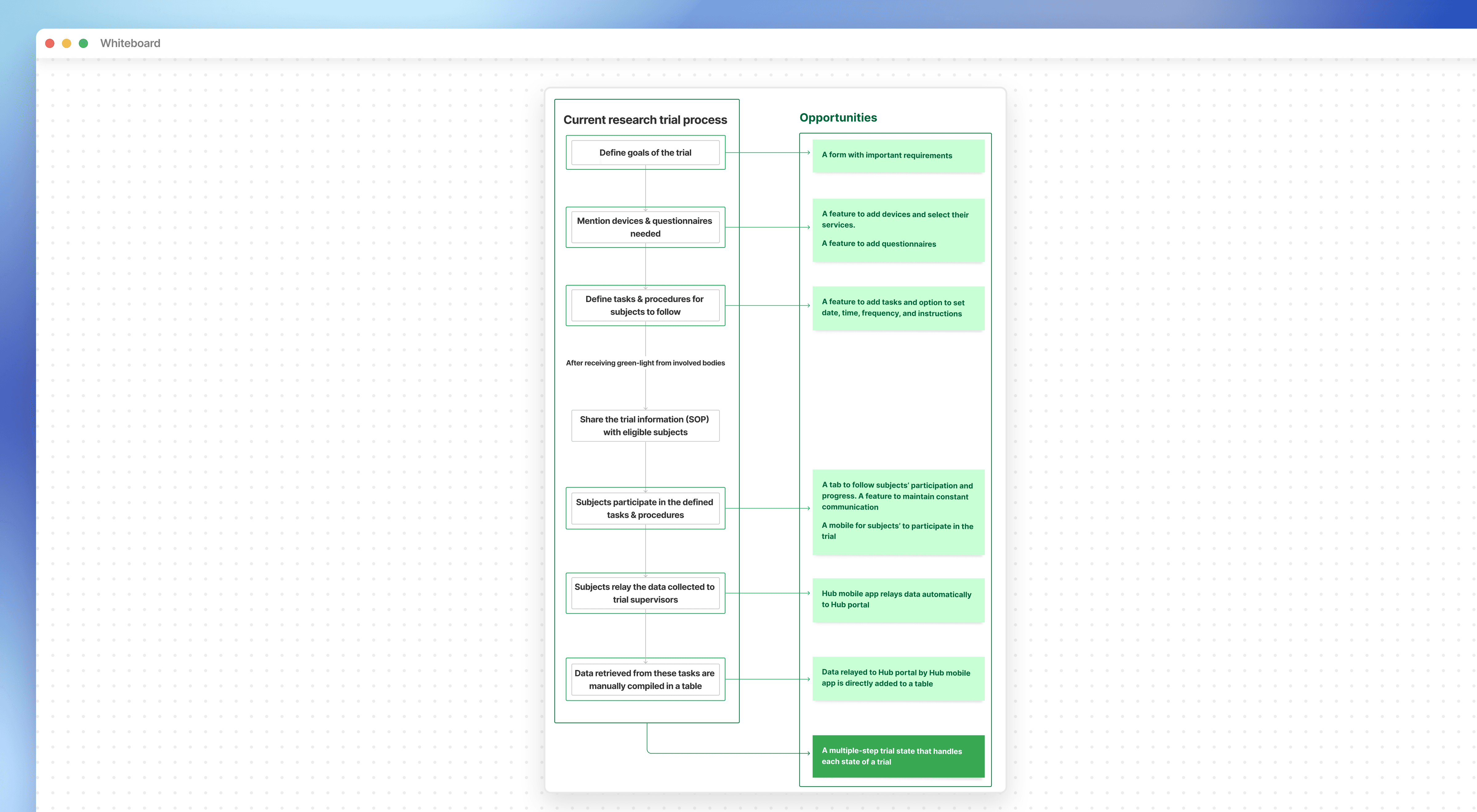Click the red close window button
The height and width of the screenshot is (812, 1477).
click(50, 44)
